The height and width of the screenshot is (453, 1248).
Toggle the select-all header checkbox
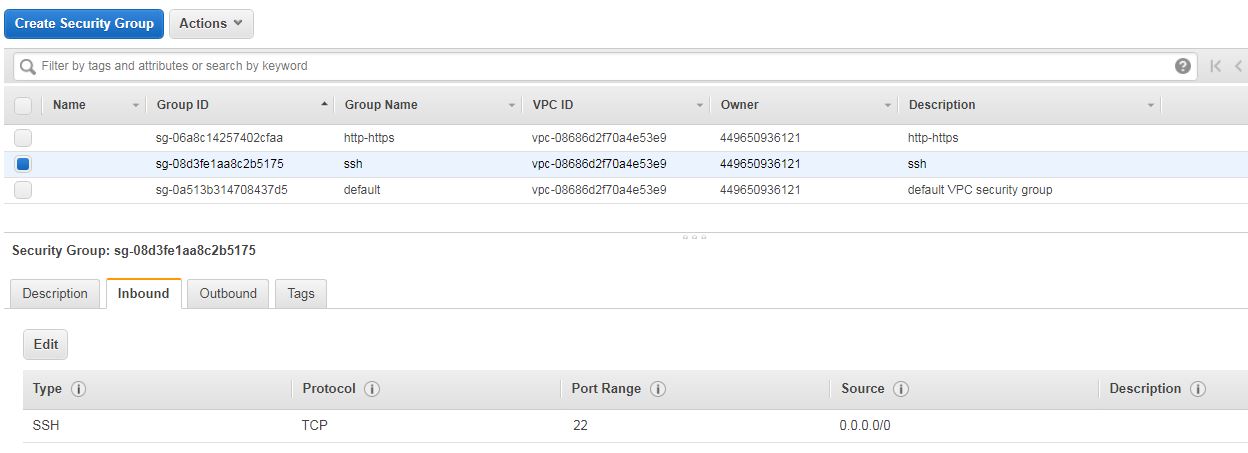(23, 105)
